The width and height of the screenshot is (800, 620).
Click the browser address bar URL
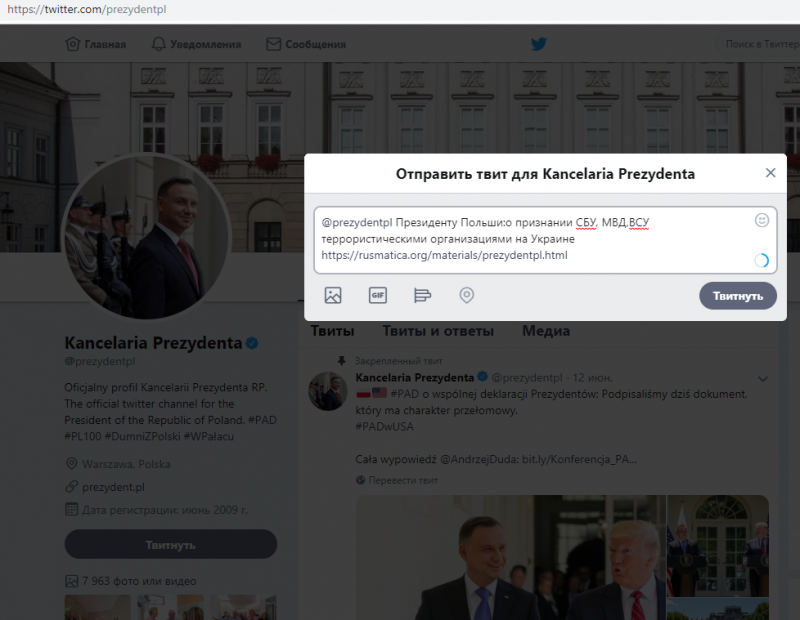click(87, 9)
